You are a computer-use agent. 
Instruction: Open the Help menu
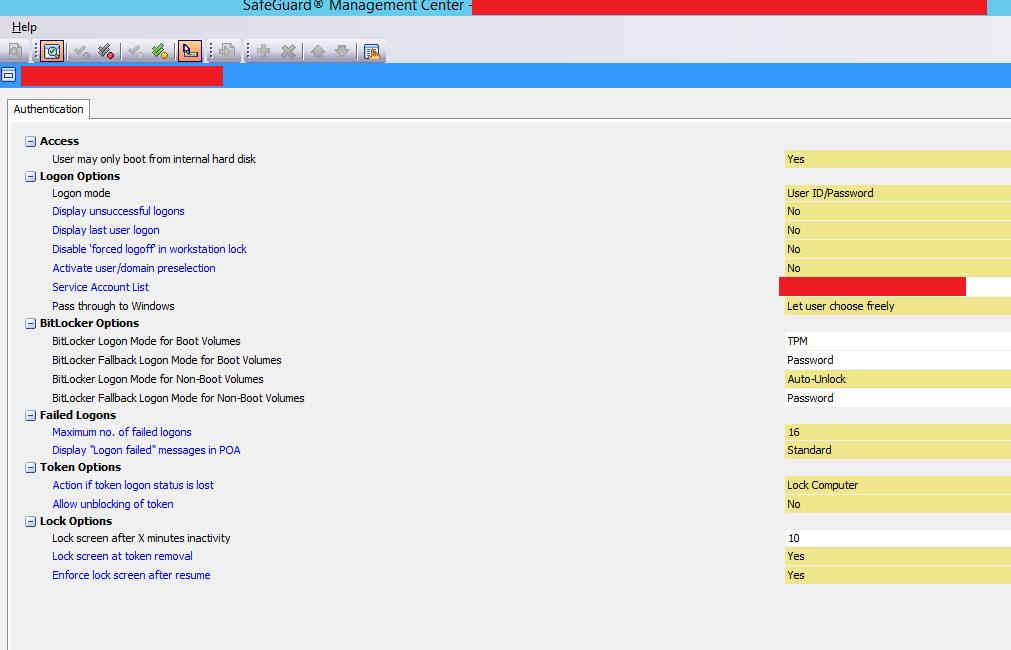pos(24,27)
